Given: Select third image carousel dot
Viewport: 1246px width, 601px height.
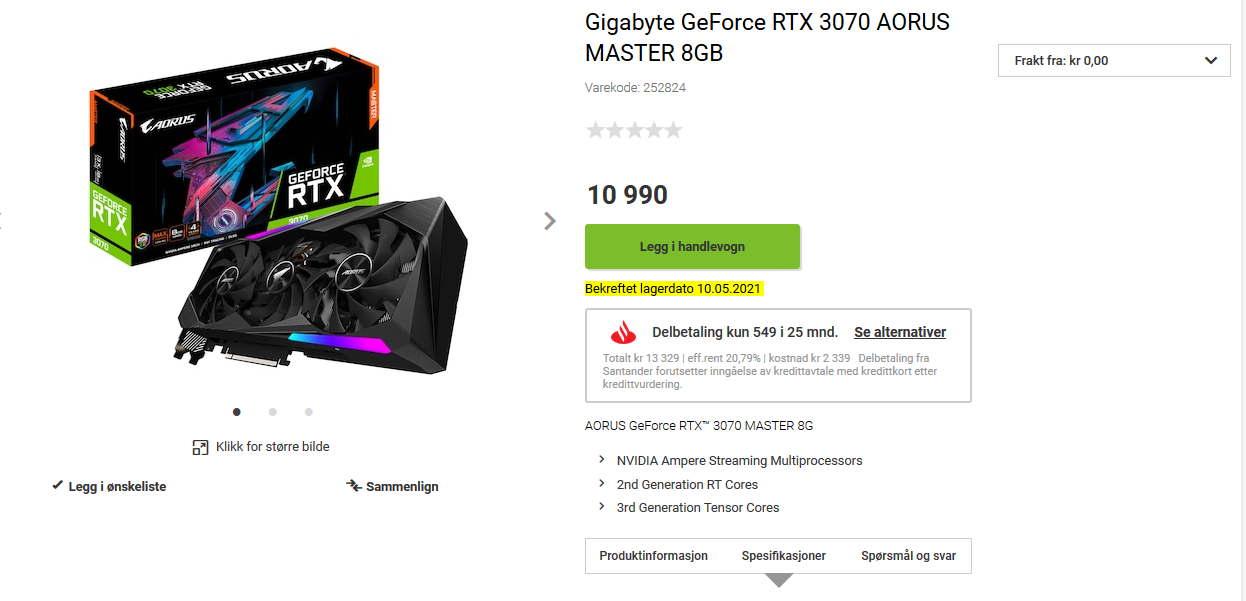Looking at the screenshot, I should point(309,411).
